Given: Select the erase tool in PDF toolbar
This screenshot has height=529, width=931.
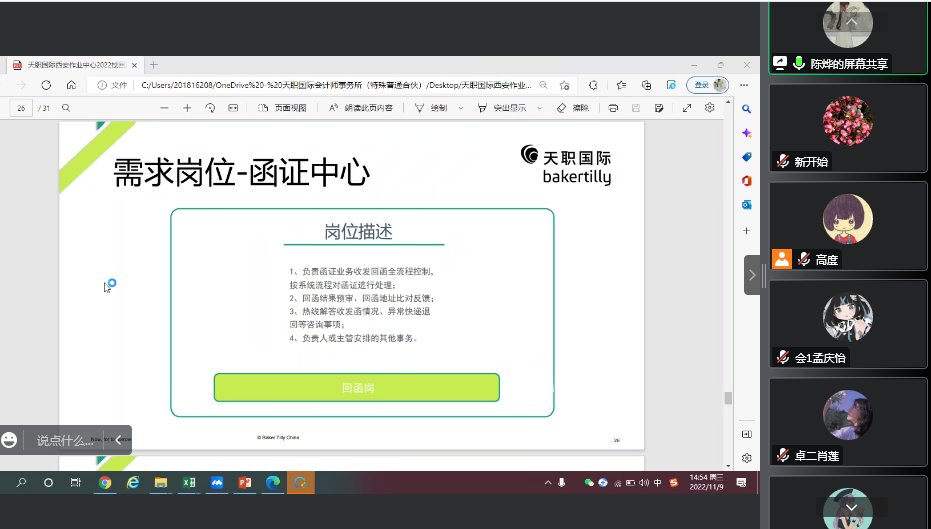Looking at the screenshot, I should point(573,108).
